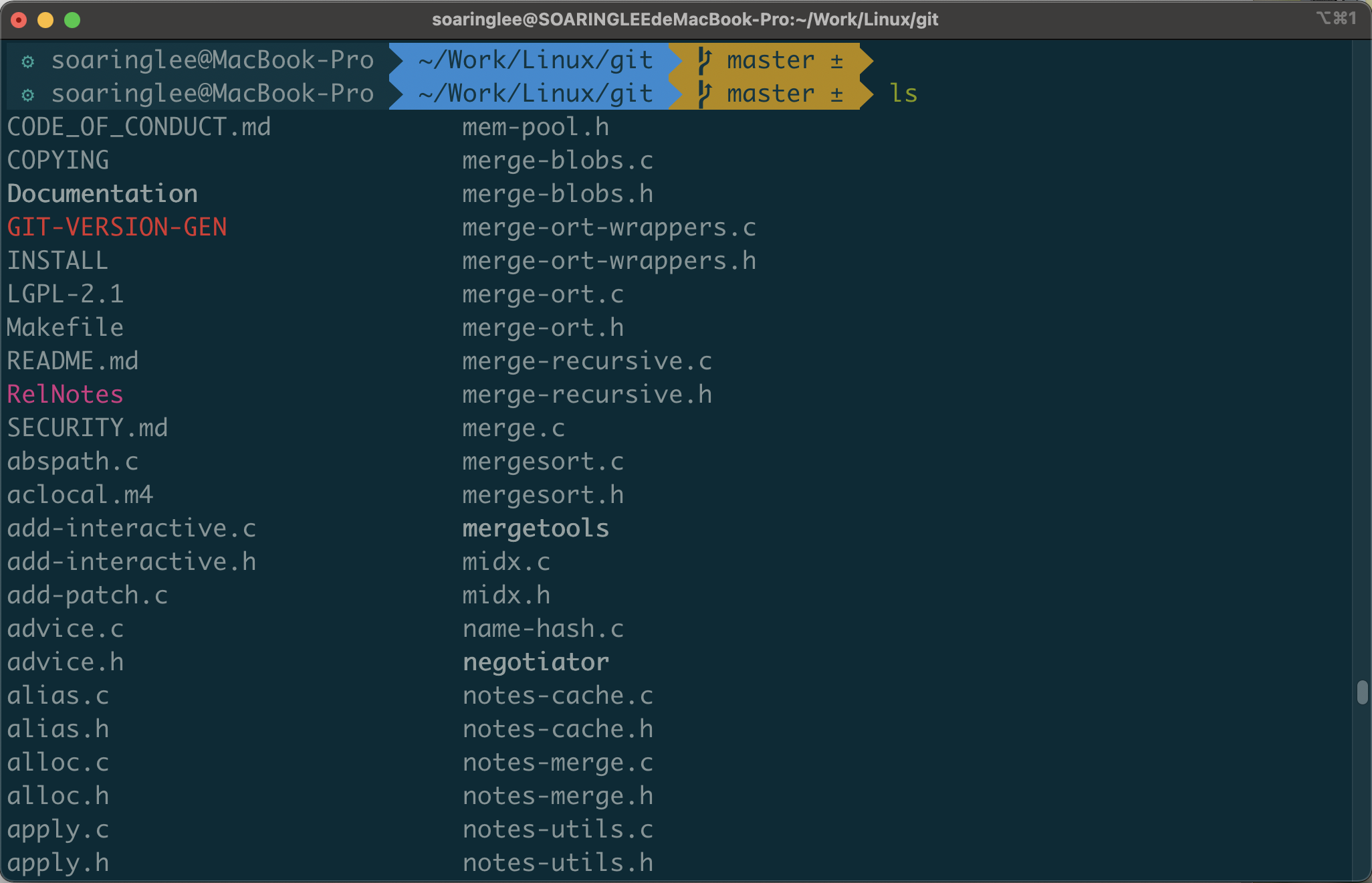
Task: Click the window title soaringlee@SOARINGLEEdeMacBook-Pro
Action: [x=685, y=19]
